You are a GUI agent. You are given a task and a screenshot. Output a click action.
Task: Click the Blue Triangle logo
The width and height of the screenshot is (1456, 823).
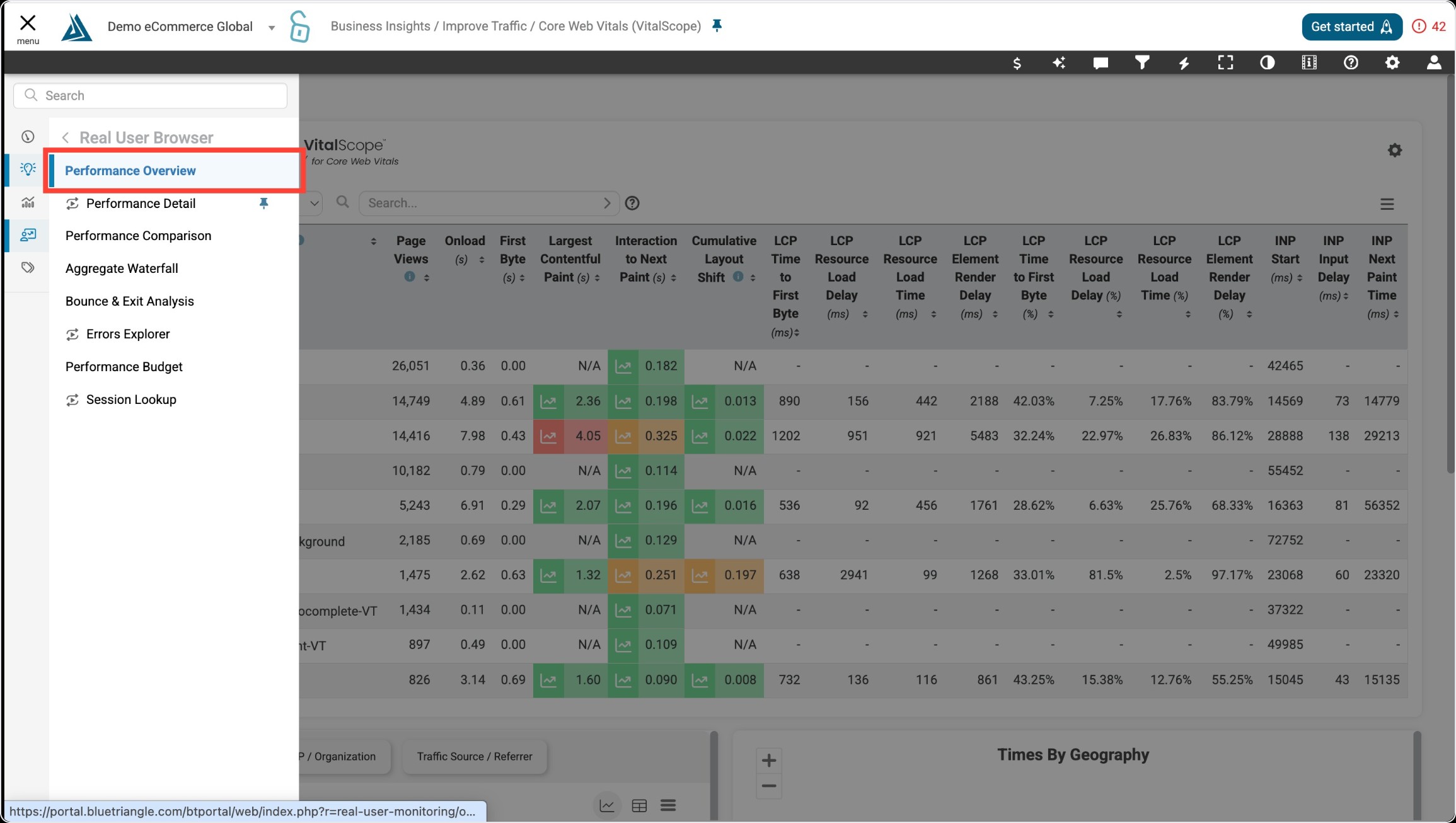76,27
